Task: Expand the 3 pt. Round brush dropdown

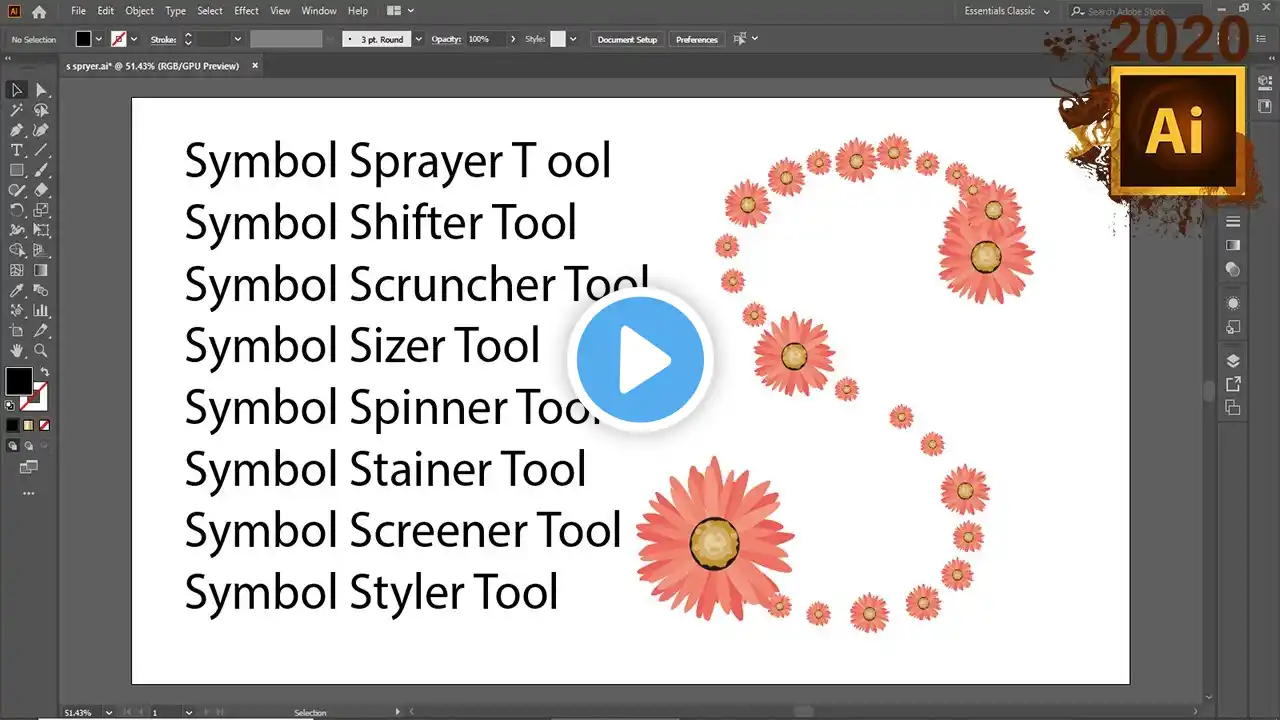Action: [418, 39]
